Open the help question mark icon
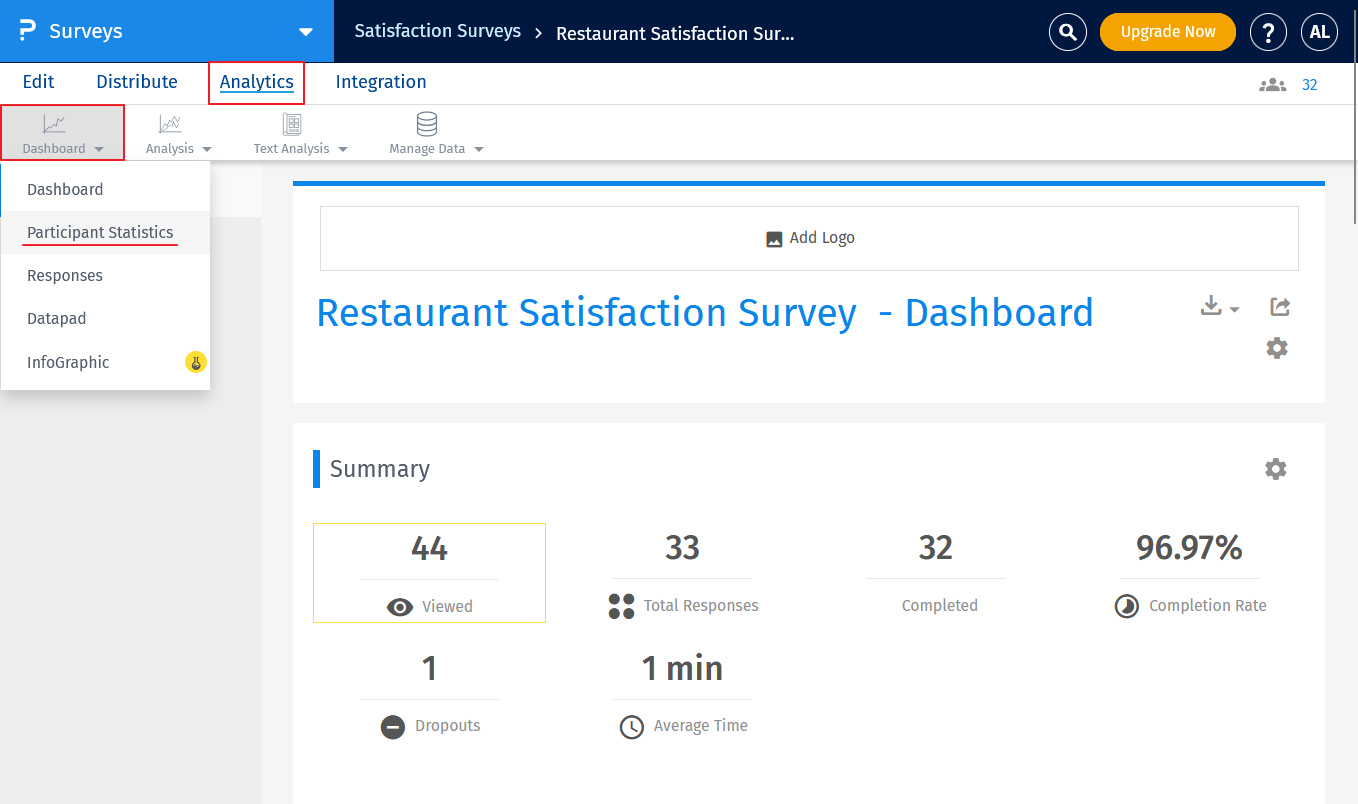This screenshot has height=804, width=1358. pyautogui.click(x=1268, y=32)
